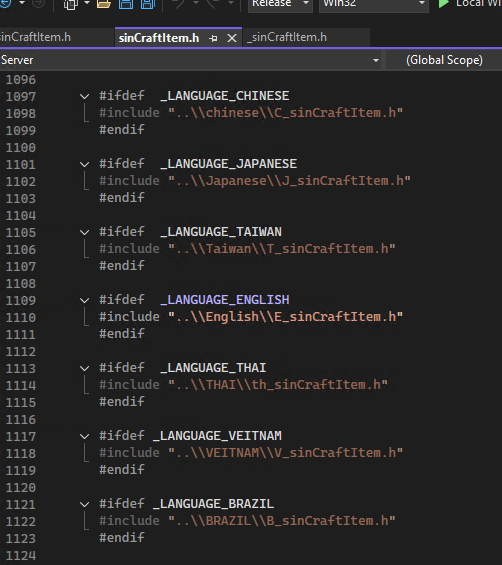The image size is (502, 565).
Task: Click line number 1116 in the gutter
Action: pos(21,420)
